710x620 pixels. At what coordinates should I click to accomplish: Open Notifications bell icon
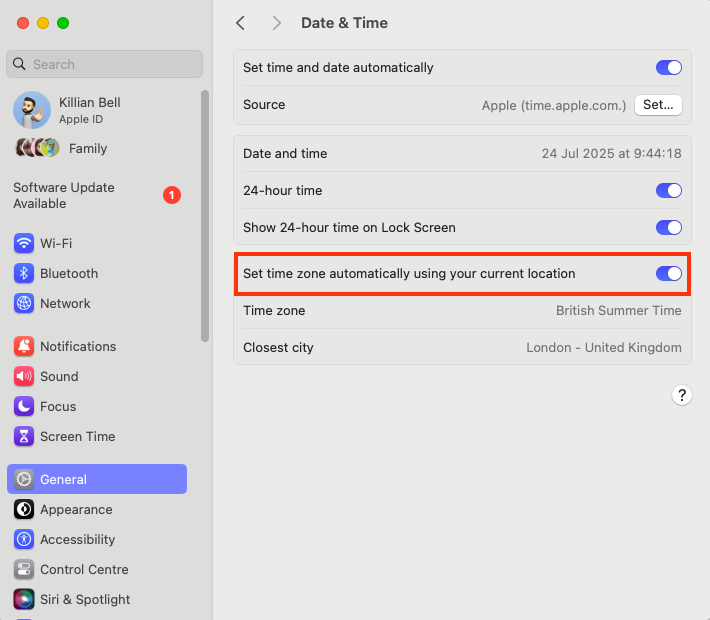[x=24, y=346]
